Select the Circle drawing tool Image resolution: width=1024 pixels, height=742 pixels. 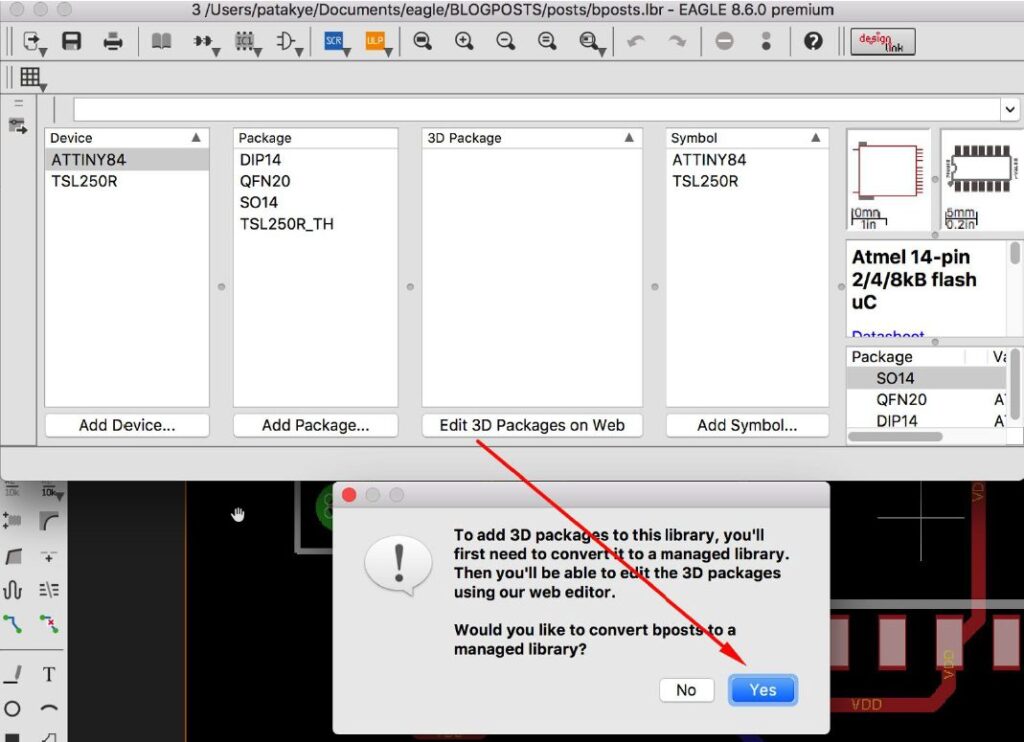(13, 709)
